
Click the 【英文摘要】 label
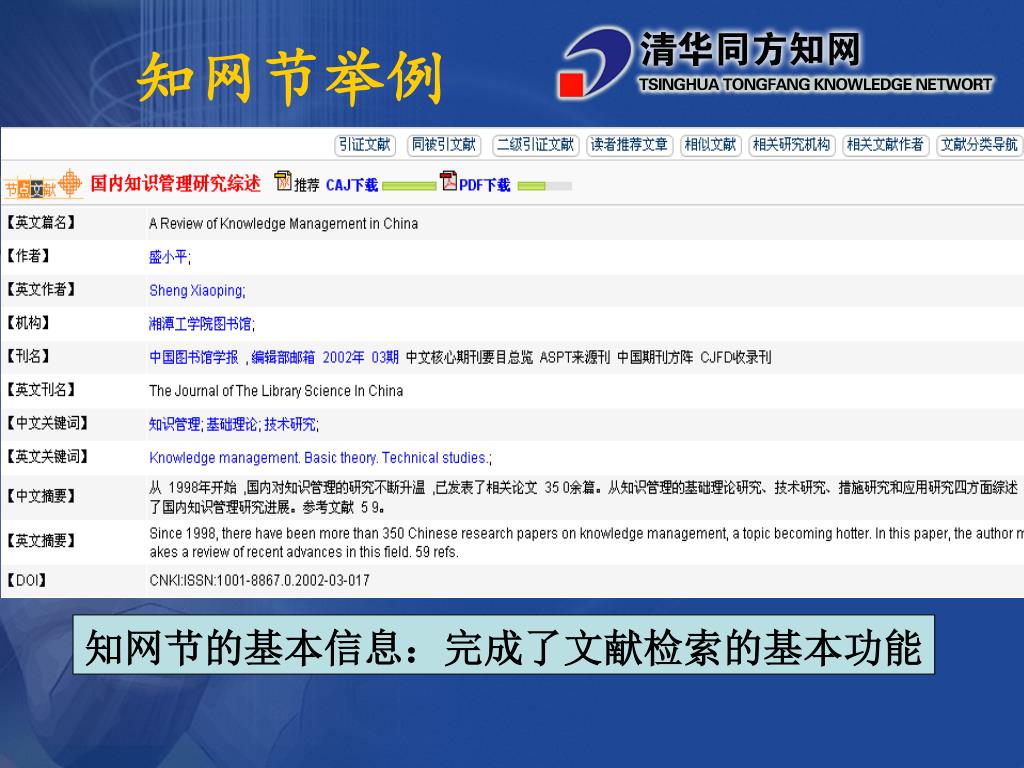click(42, 541)
